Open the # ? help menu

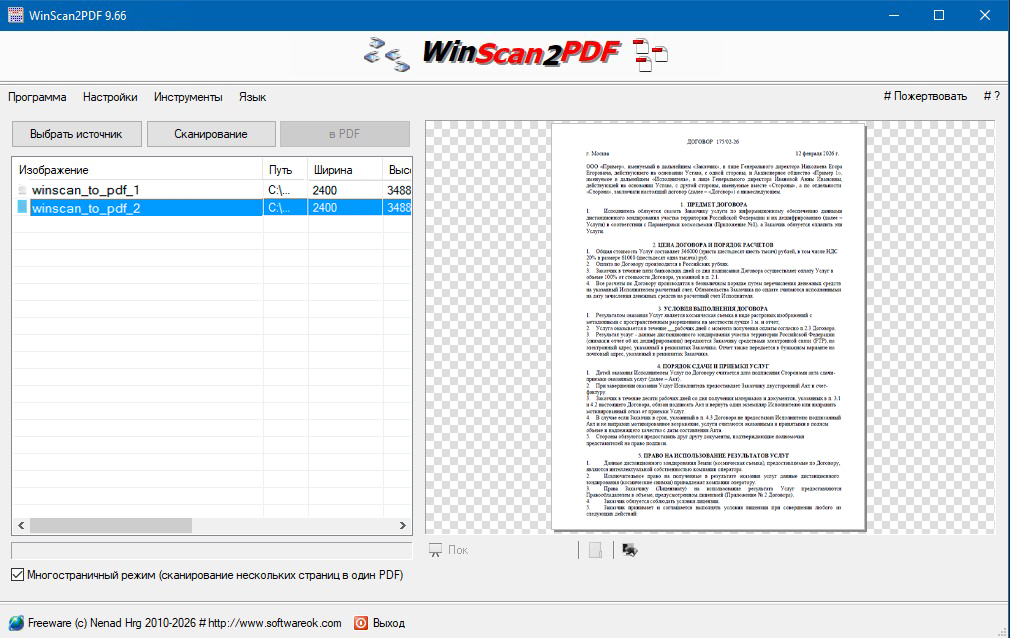click(991, 96)
